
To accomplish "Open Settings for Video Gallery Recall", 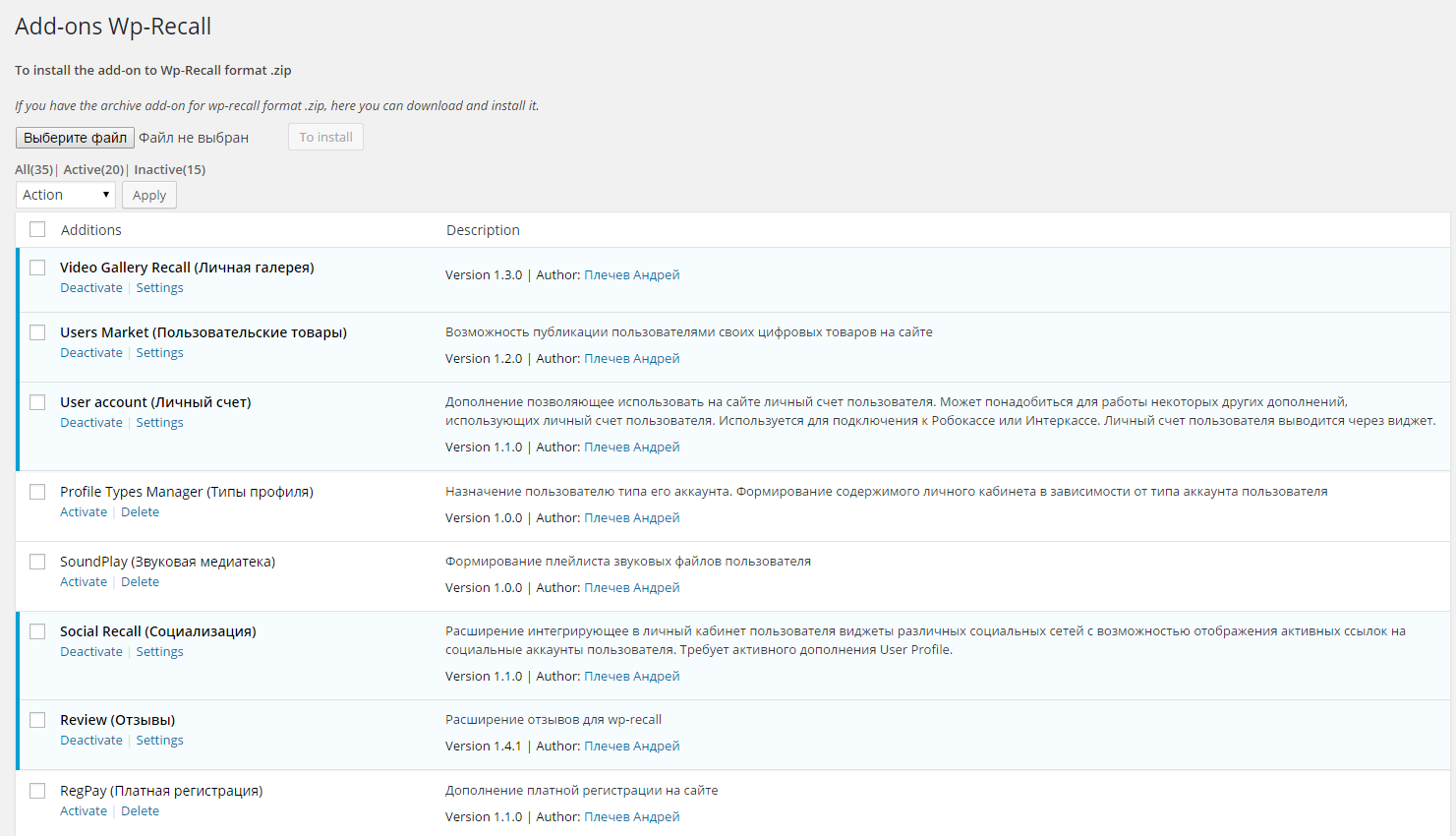I will 159,288.
